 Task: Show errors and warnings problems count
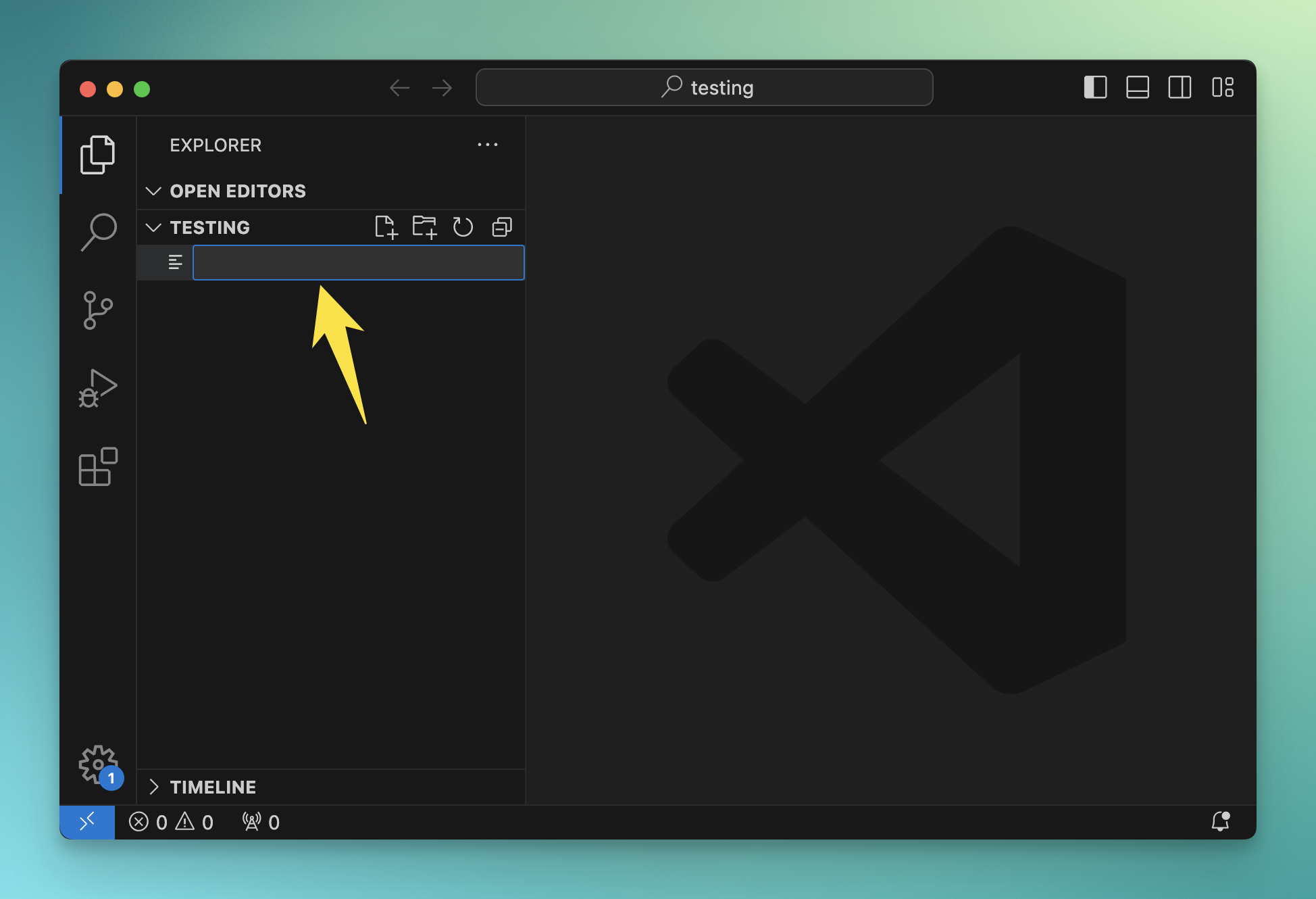[x=172, y=822]
